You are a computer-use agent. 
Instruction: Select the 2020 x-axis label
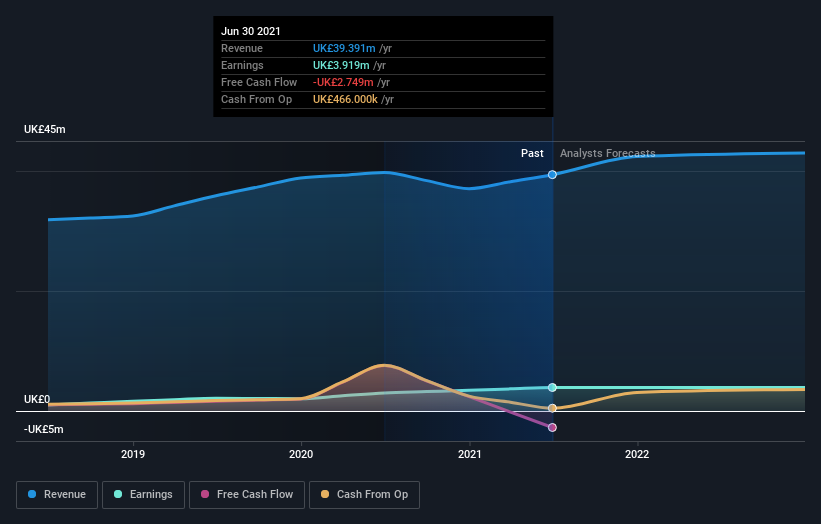301,454
